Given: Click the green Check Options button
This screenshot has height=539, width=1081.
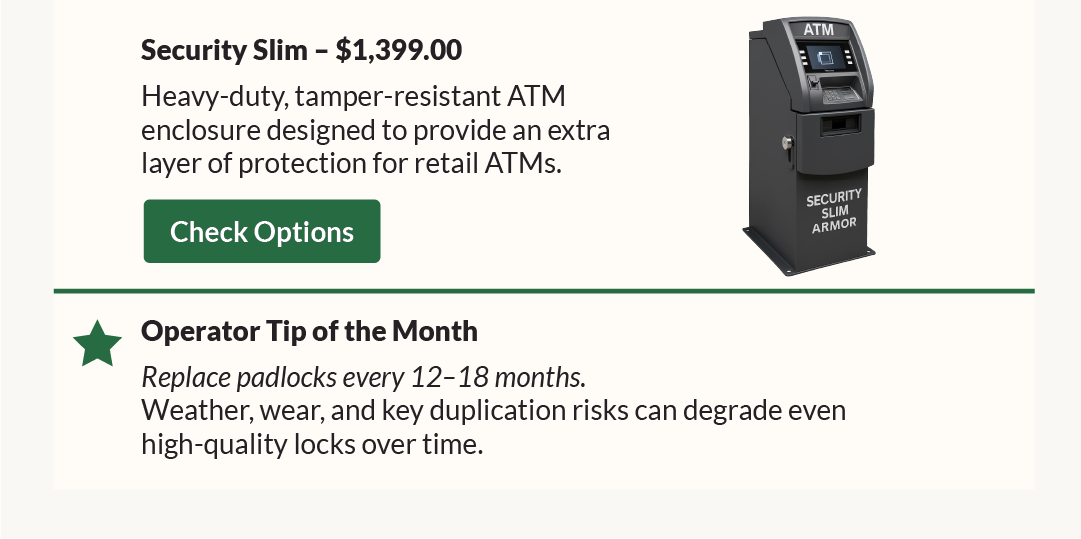Looking at the screenshot, I should (x=262, y=231).
